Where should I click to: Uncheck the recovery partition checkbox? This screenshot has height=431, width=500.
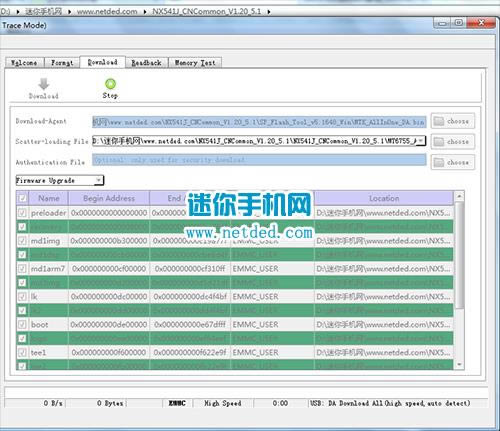[22, 227]
